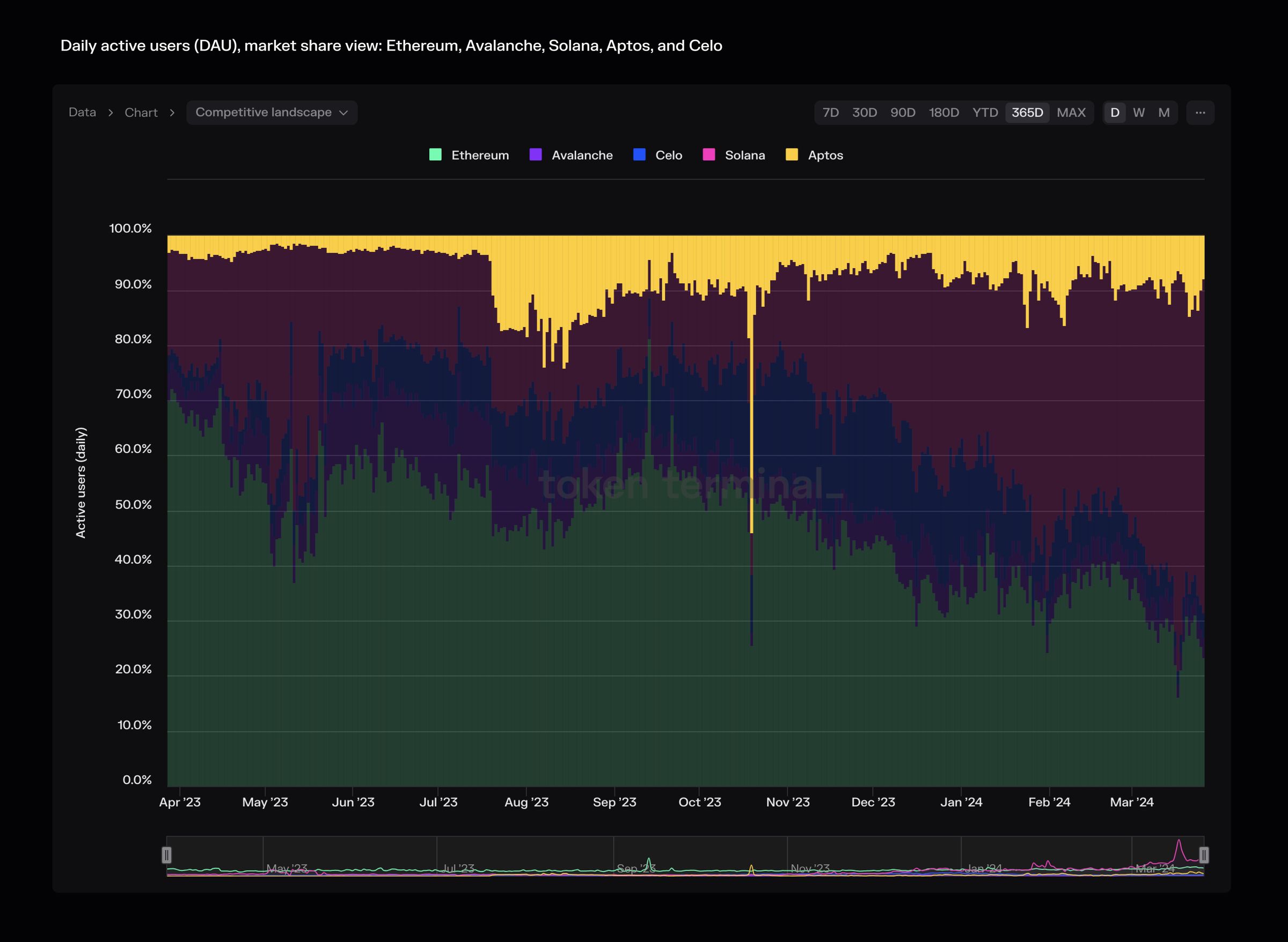
Task: Click the chevron after the Data breadcrumb
Action: (x=111, y=113)
